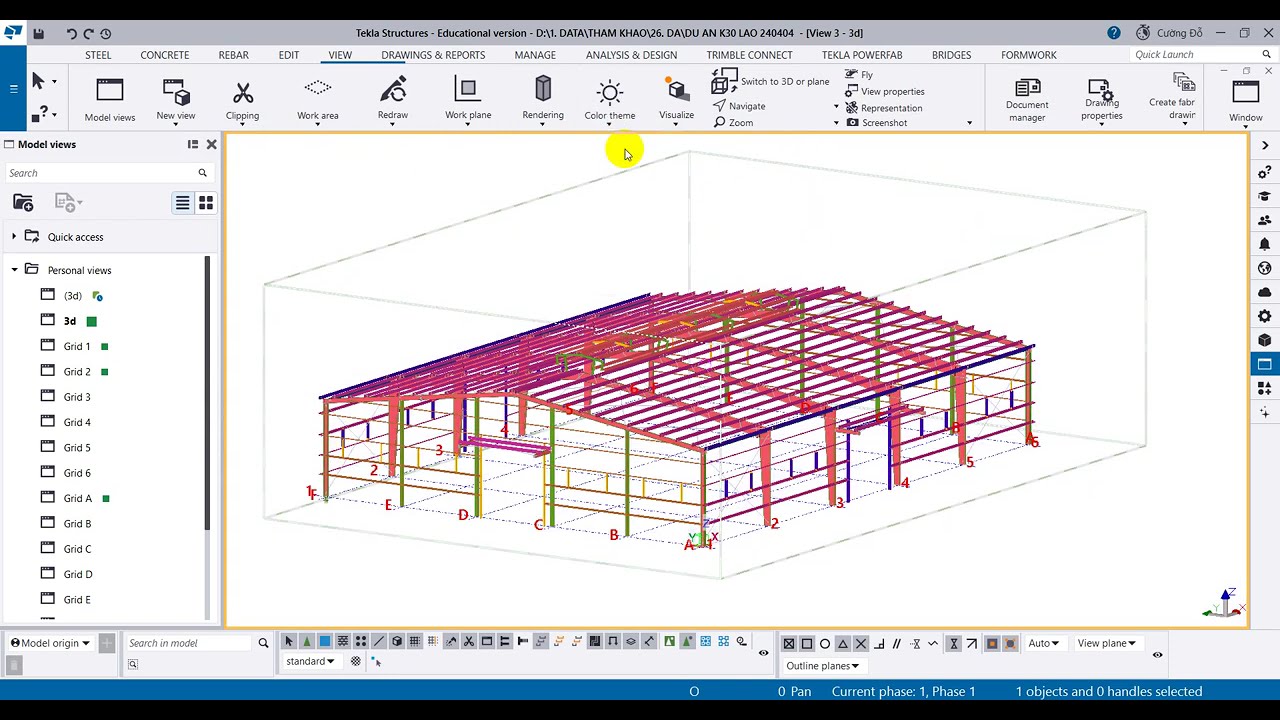This screenshot has height=720, width=1280.
Task: Click the magnifier next to Search in model
Action: [263, 643]
